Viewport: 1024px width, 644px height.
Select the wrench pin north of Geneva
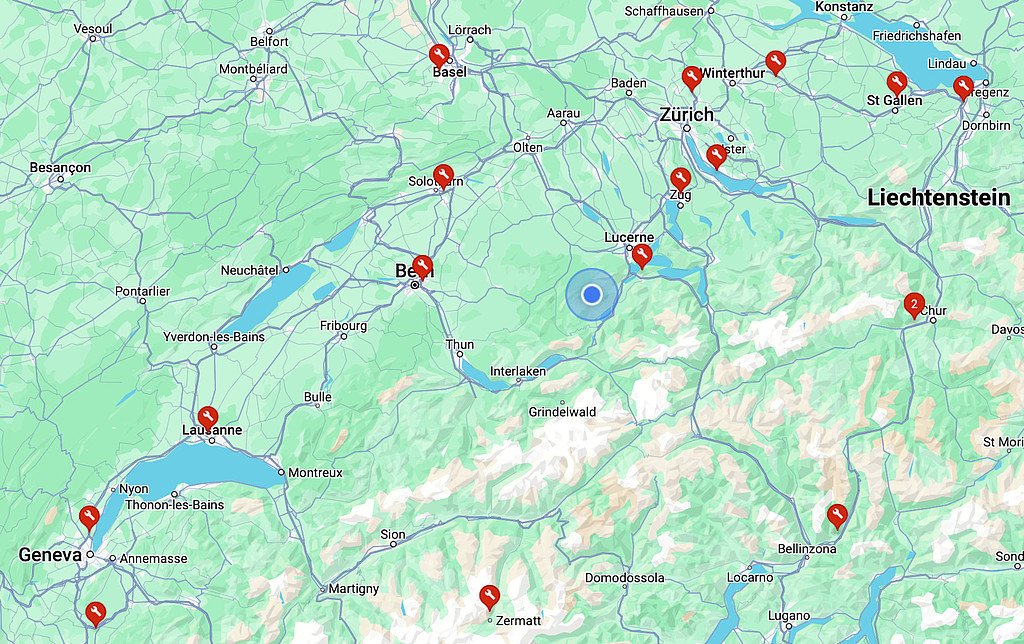tap(89, 518)
